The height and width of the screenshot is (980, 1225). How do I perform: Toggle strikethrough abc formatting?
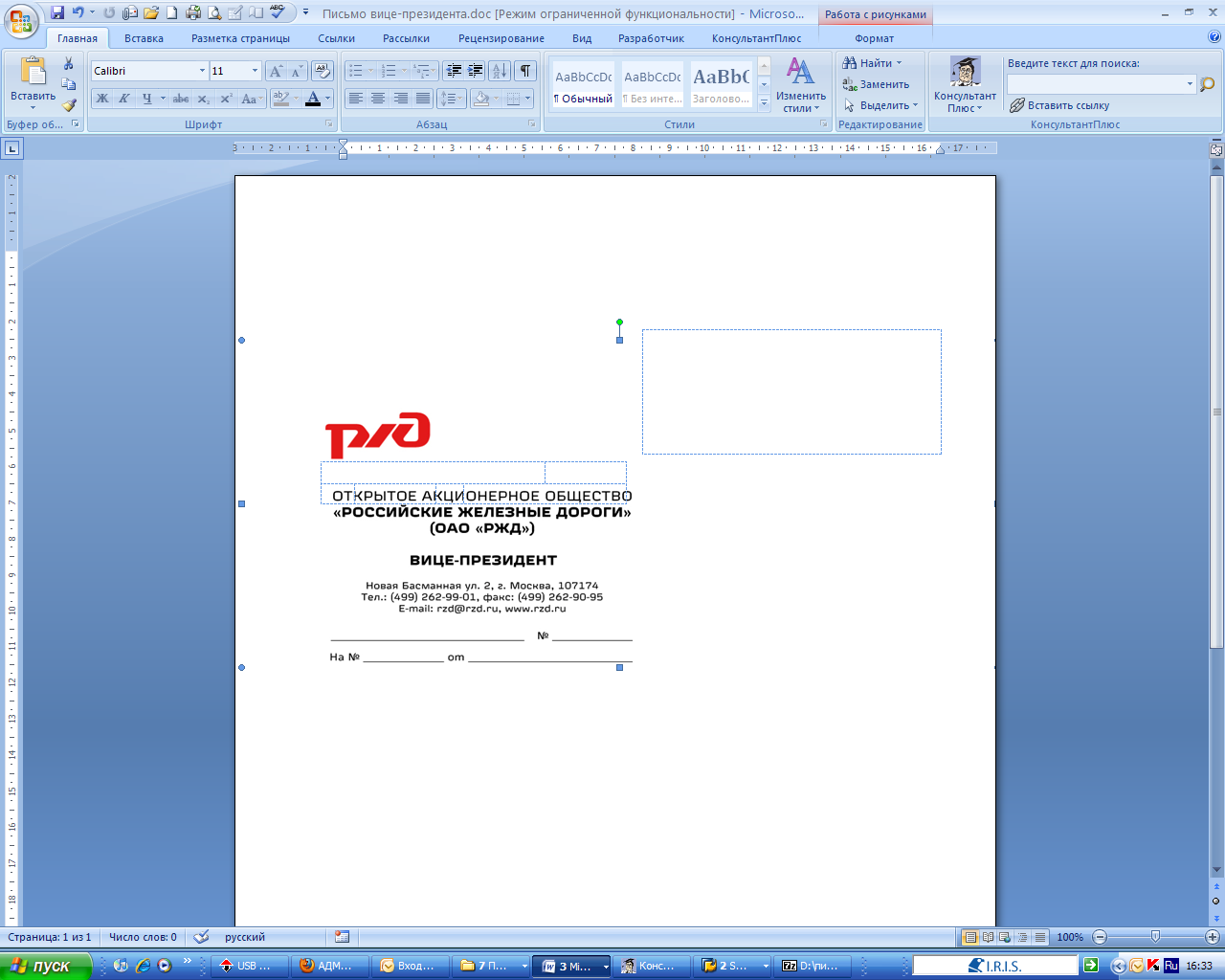[181, 99]
